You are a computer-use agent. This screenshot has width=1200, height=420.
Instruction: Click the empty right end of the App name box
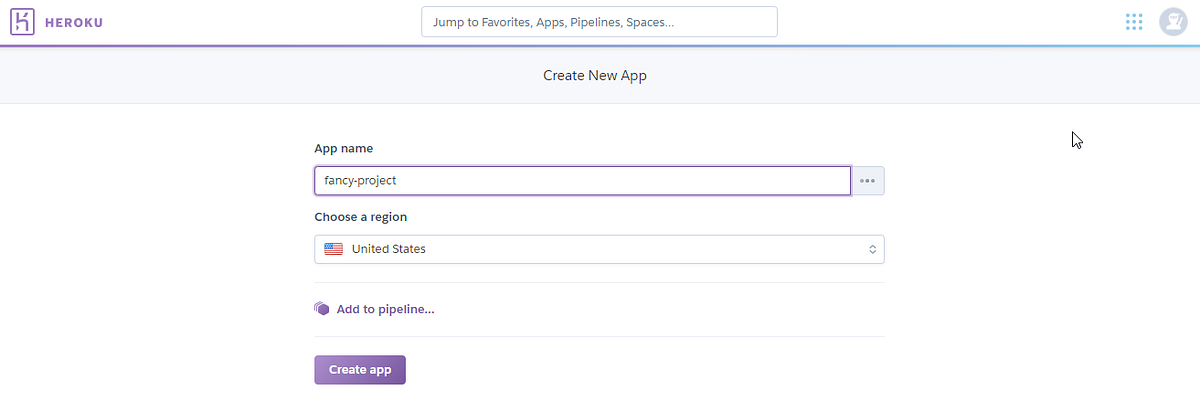(800, 180)
